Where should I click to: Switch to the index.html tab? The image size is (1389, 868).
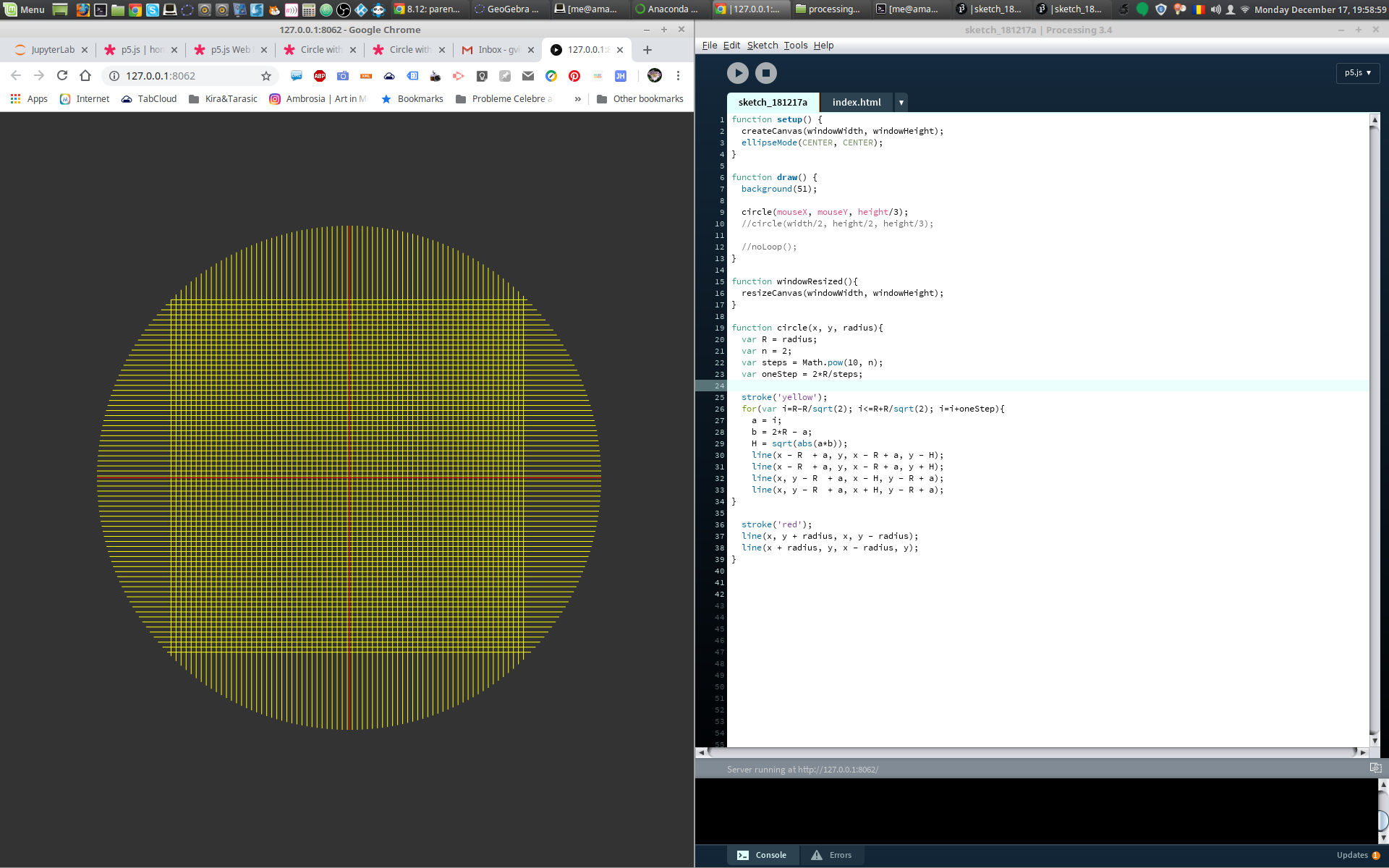click(x=857, y=103)
